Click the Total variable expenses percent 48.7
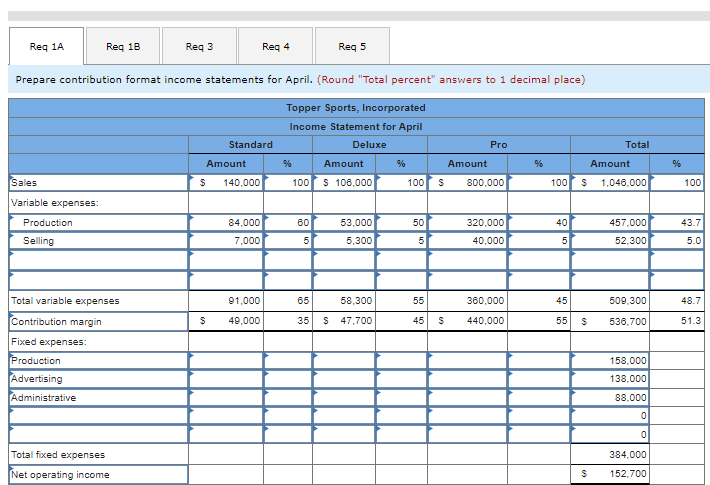This screenshot has width=710, height=485. (677, 301)
